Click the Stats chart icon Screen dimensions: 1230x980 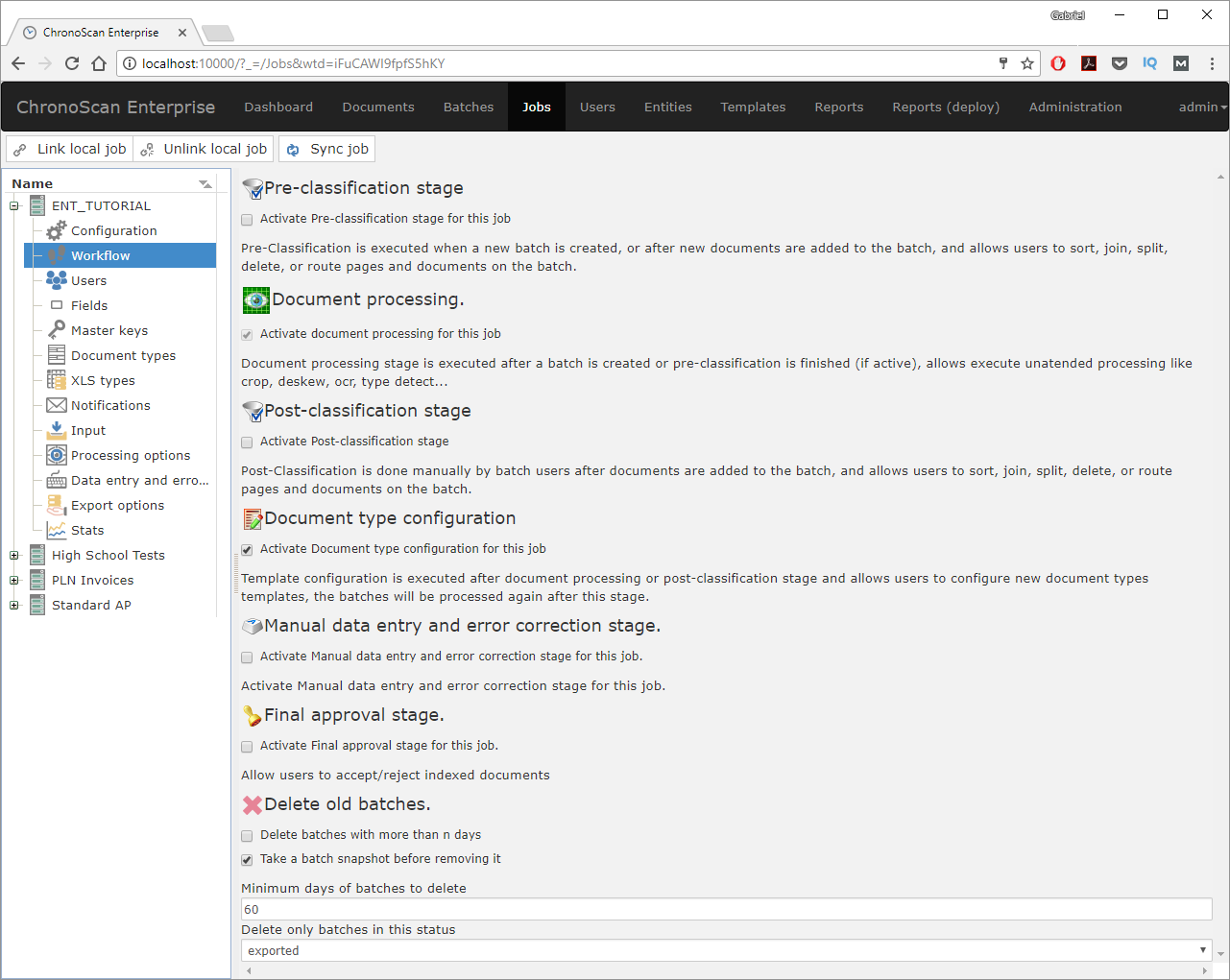pyautogui.click(x=57, y=530)
